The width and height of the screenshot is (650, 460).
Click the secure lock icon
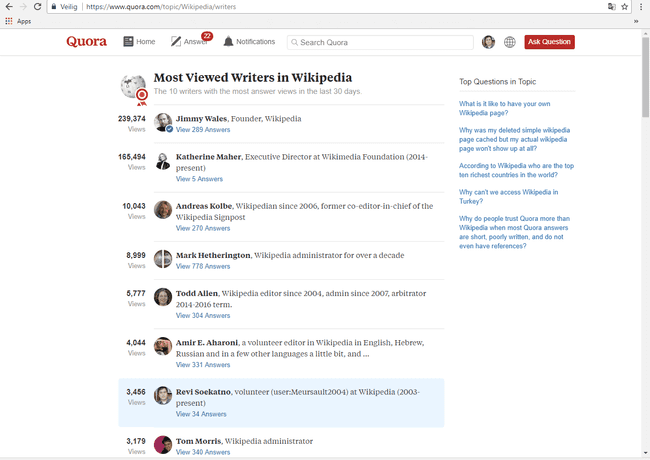click(x=53, y=7)
